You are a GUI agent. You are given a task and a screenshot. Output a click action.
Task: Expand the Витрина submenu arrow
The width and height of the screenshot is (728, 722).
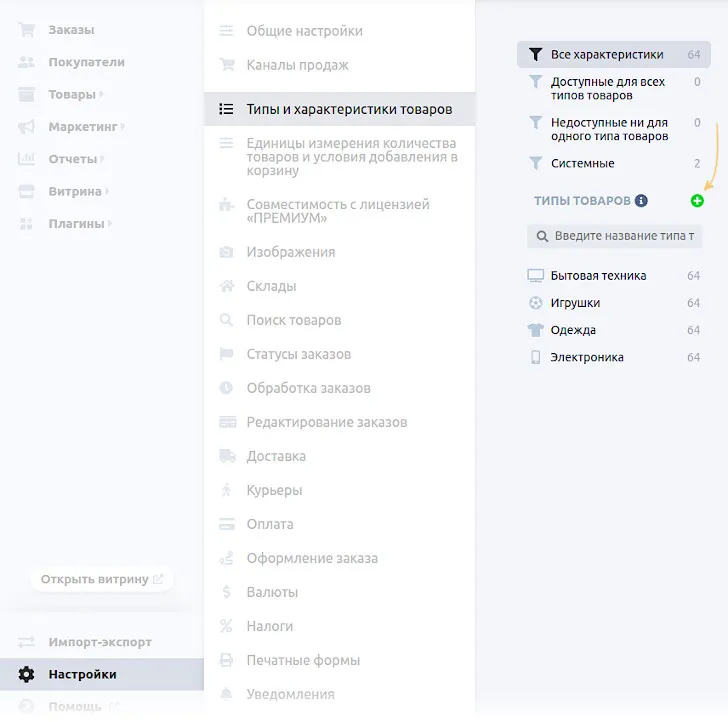pyautogui.click(x=108, y=191)
